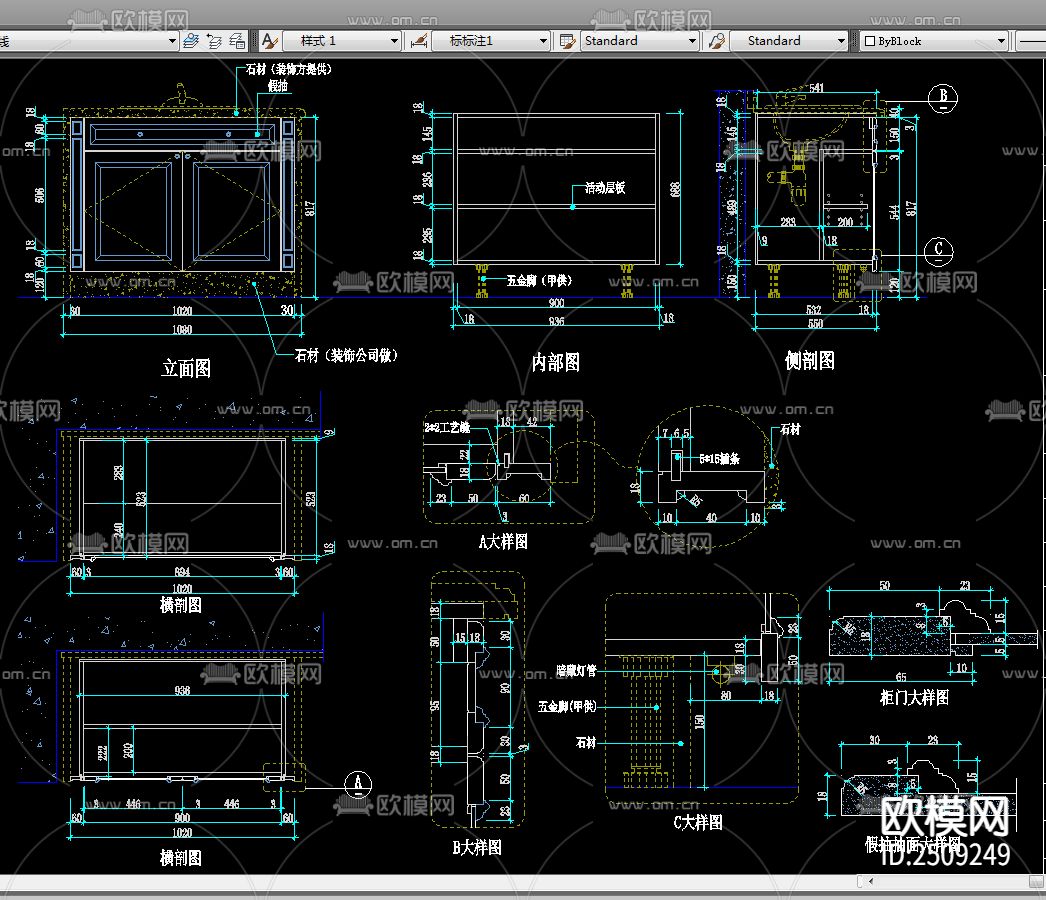Open the ByBlock color control dropdown
Image resolution: width=1046 pixels, height=900 pixels.
point(934,41)
